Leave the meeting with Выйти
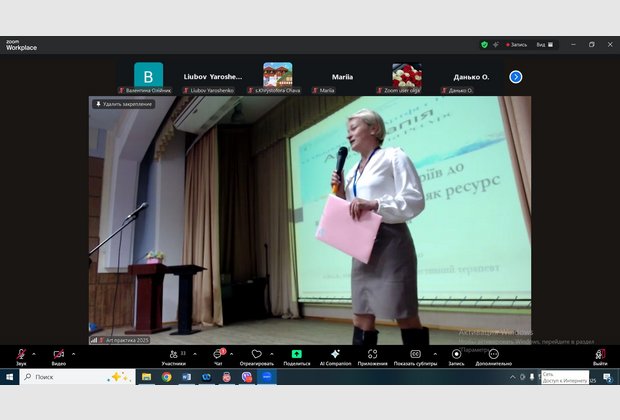This screenshot has width=620, height=420. point(600,356)
